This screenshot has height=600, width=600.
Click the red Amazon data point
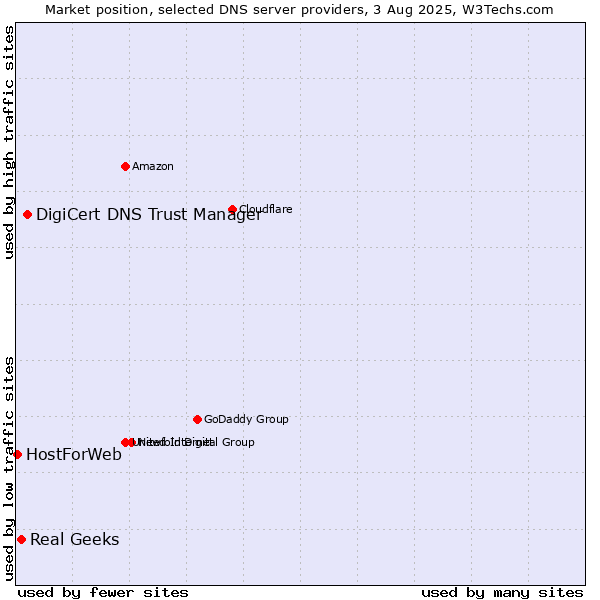click(x=125, y=166)
